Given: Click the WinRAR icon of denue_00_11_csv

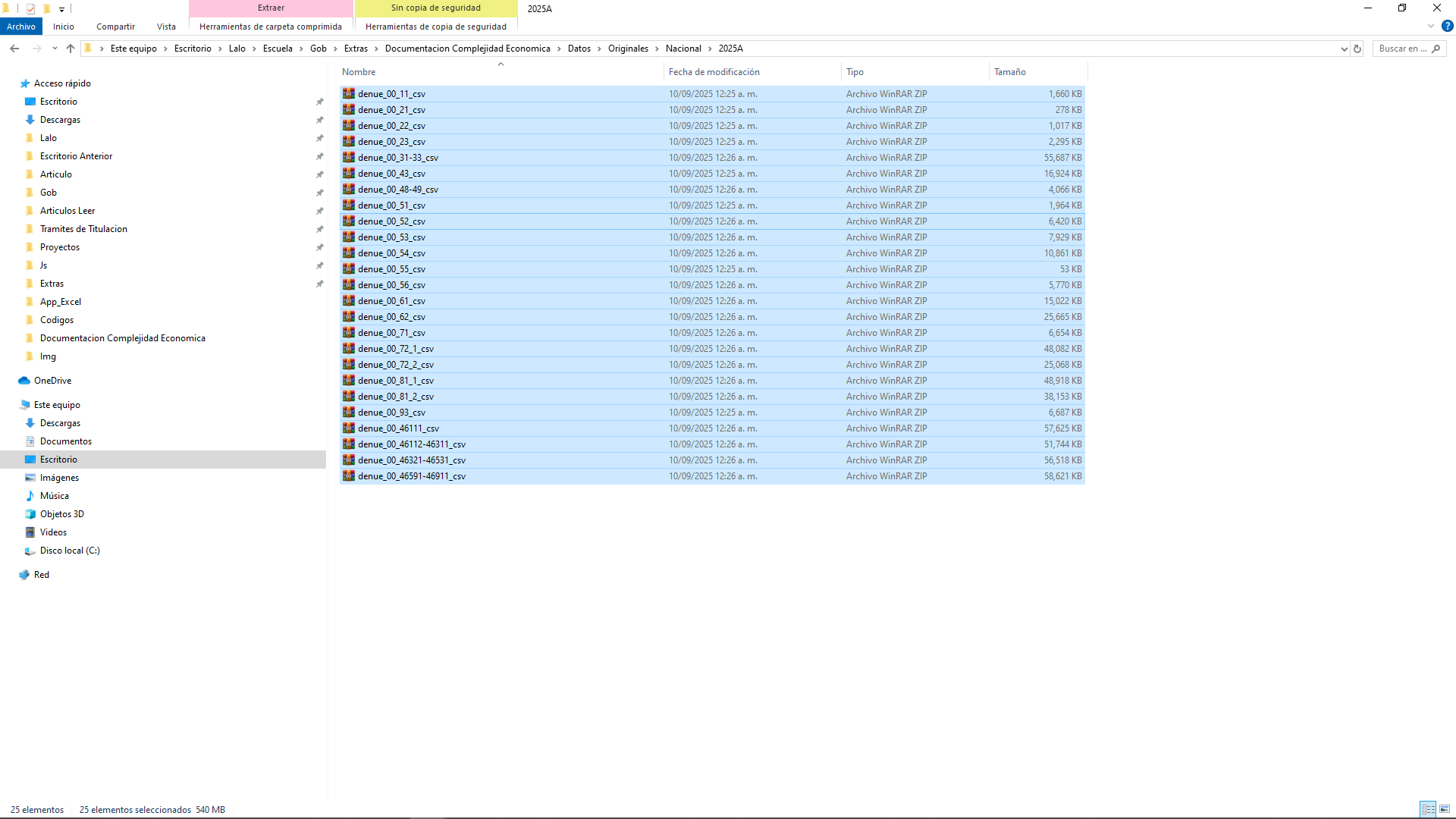Looking at the screenshot, I should coord(349,93).
